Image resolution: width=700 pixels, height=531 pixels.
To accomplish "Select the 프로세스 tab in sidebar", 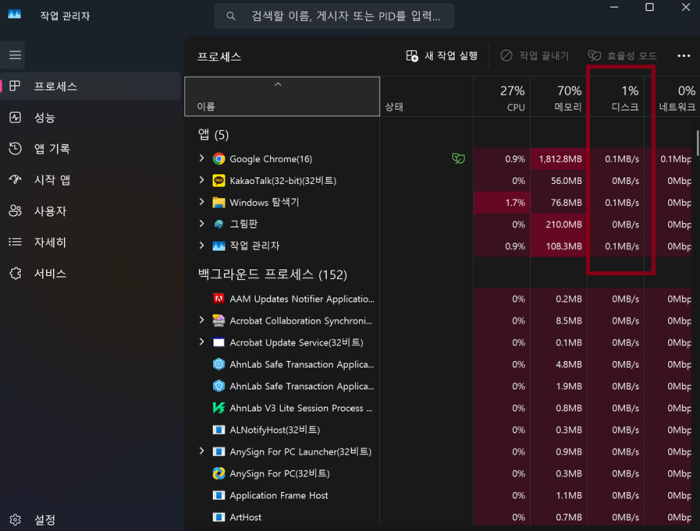I will [x=90, y=86].
